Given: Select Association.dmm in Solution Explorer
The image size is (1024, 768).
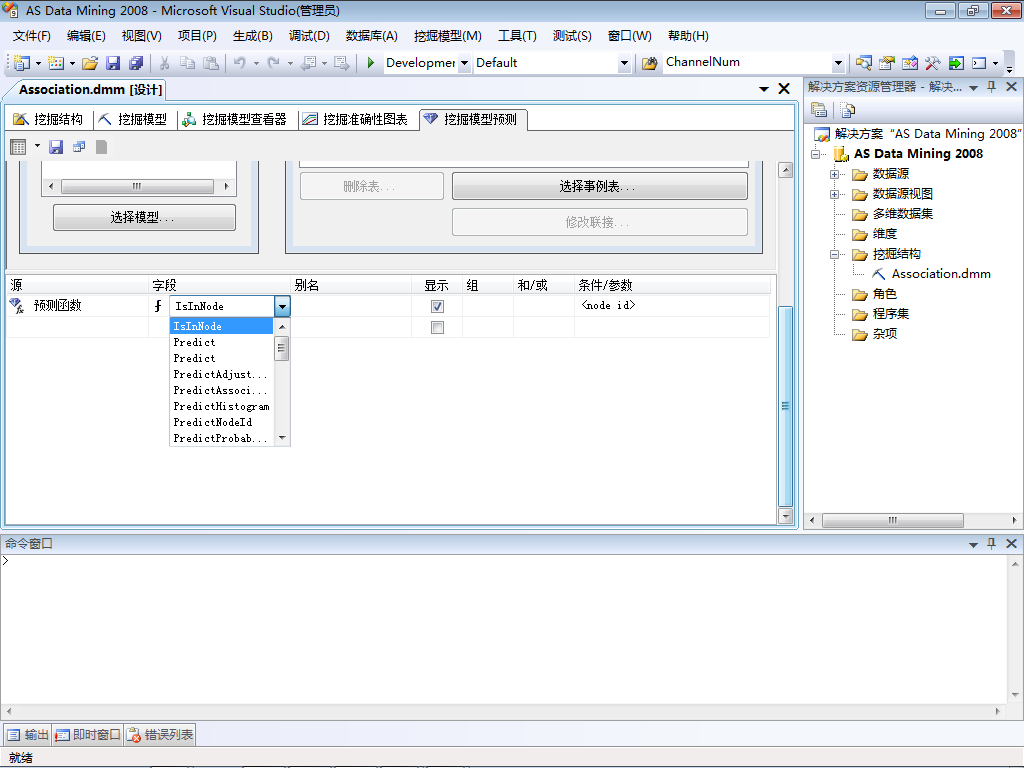Looking at the screenshot, I should 940,274.
